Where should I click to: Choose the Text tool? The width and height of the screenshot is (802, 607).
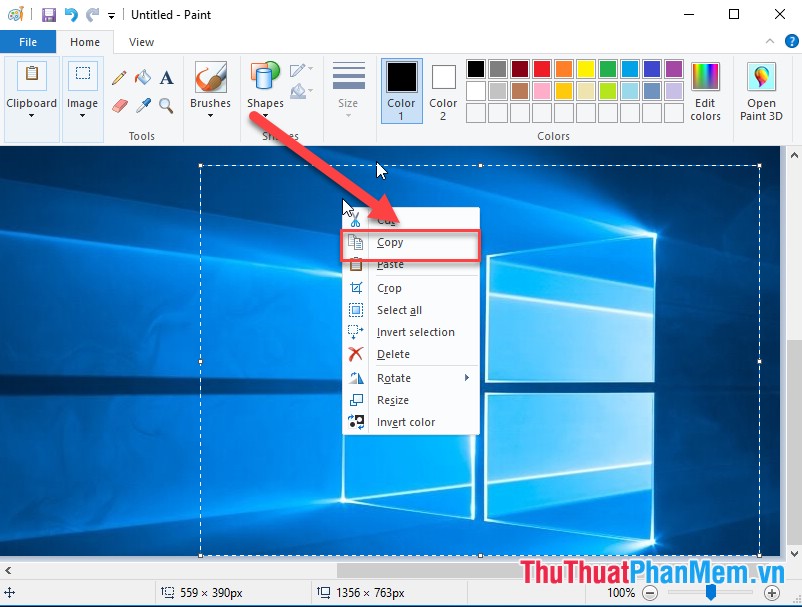(x=166, y=77)
